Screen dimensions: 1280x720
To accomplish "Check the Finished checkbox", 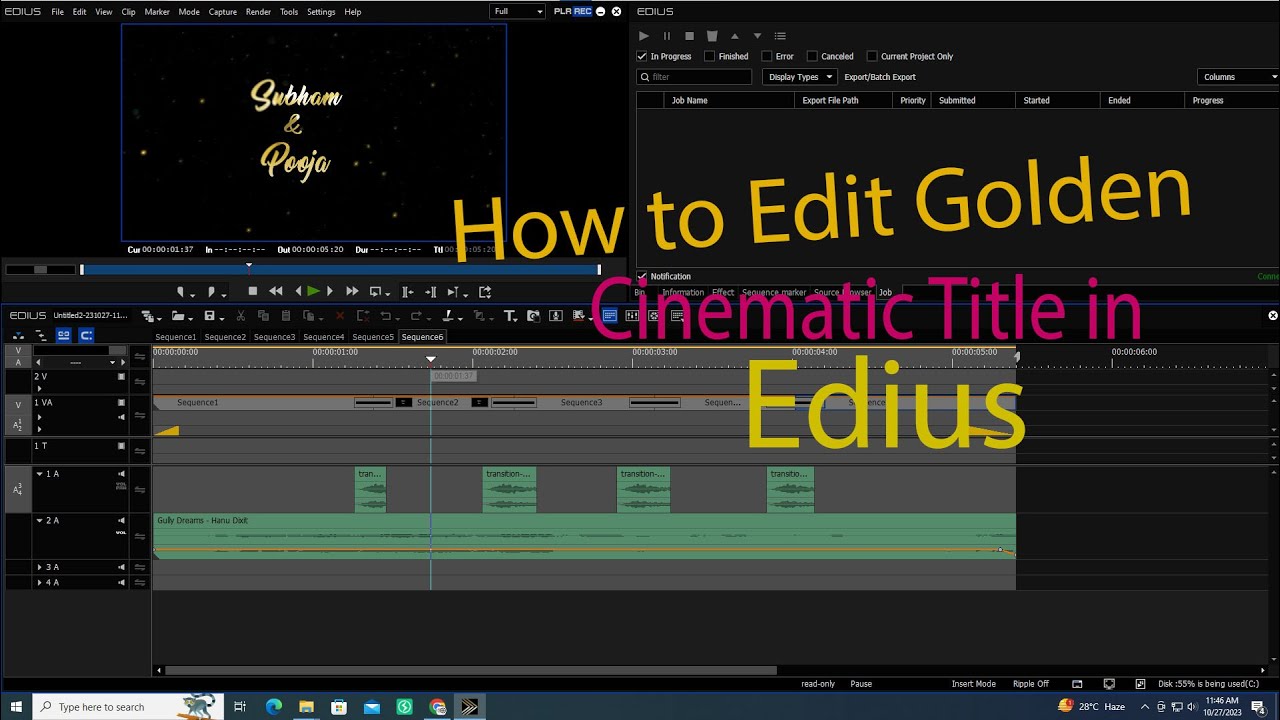I will (x=710, y=56).
